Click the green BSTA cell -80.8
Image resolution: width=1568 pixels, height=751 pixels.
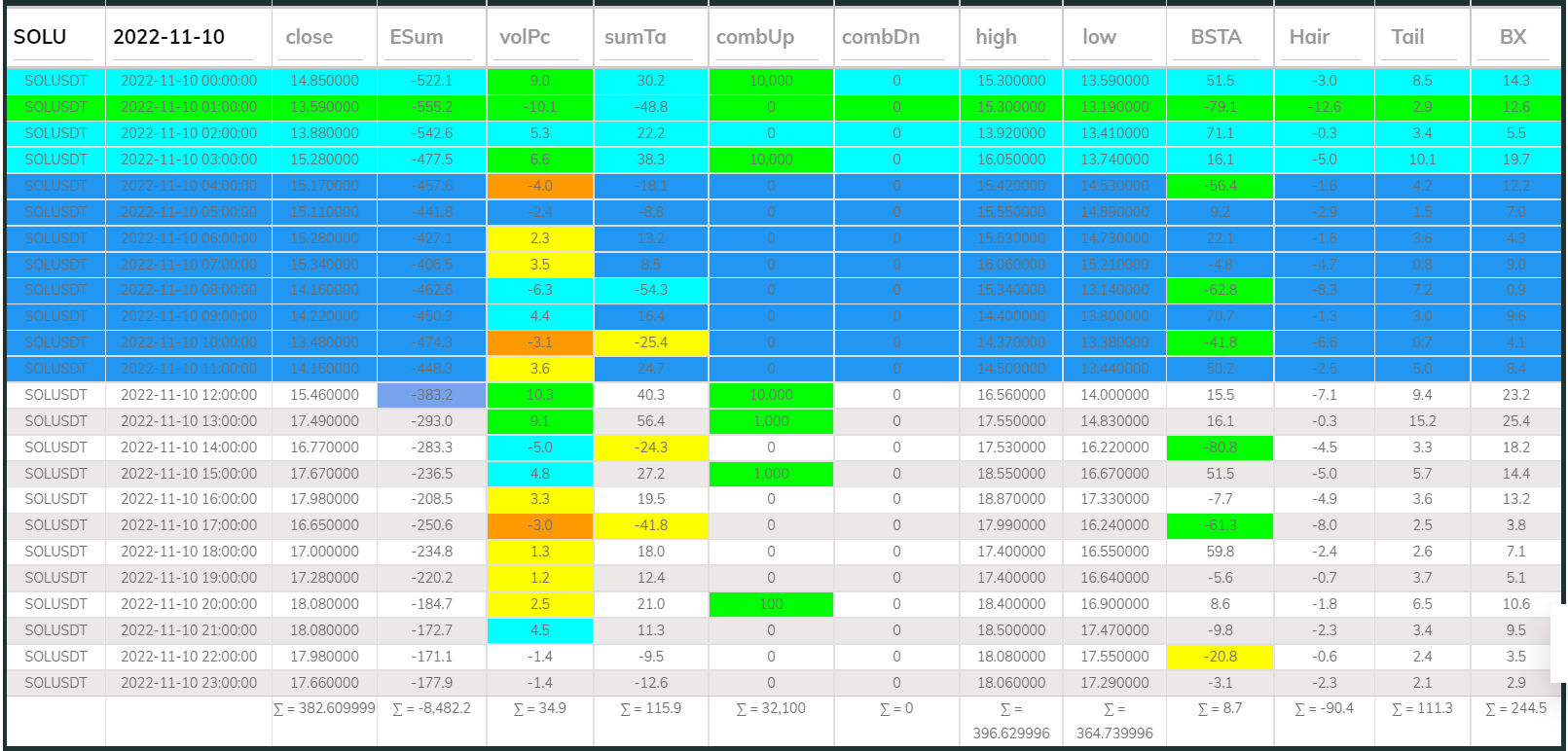coord(1221,447)
